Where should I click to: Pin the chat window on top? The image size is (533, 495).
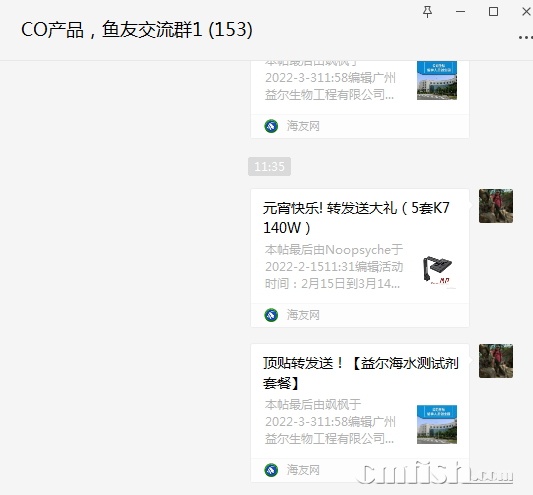(x=427, y=12)
